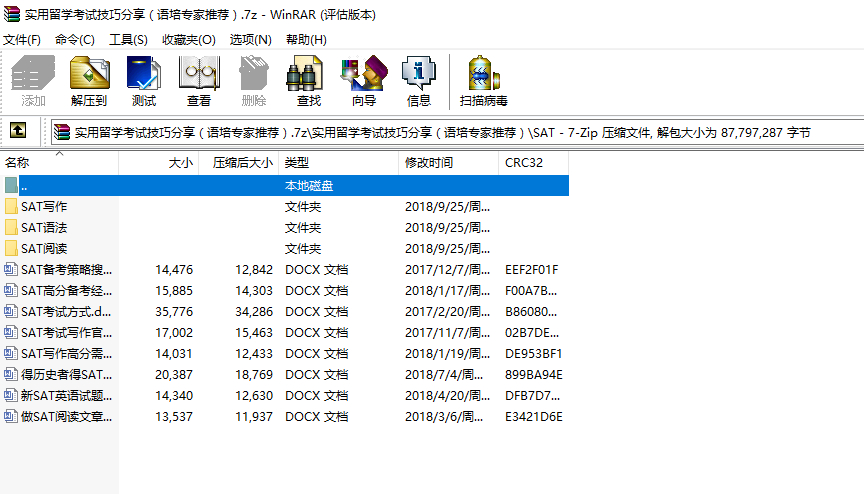Click modified date 2017/2/20/周...
864x494 pixels.
447,311
